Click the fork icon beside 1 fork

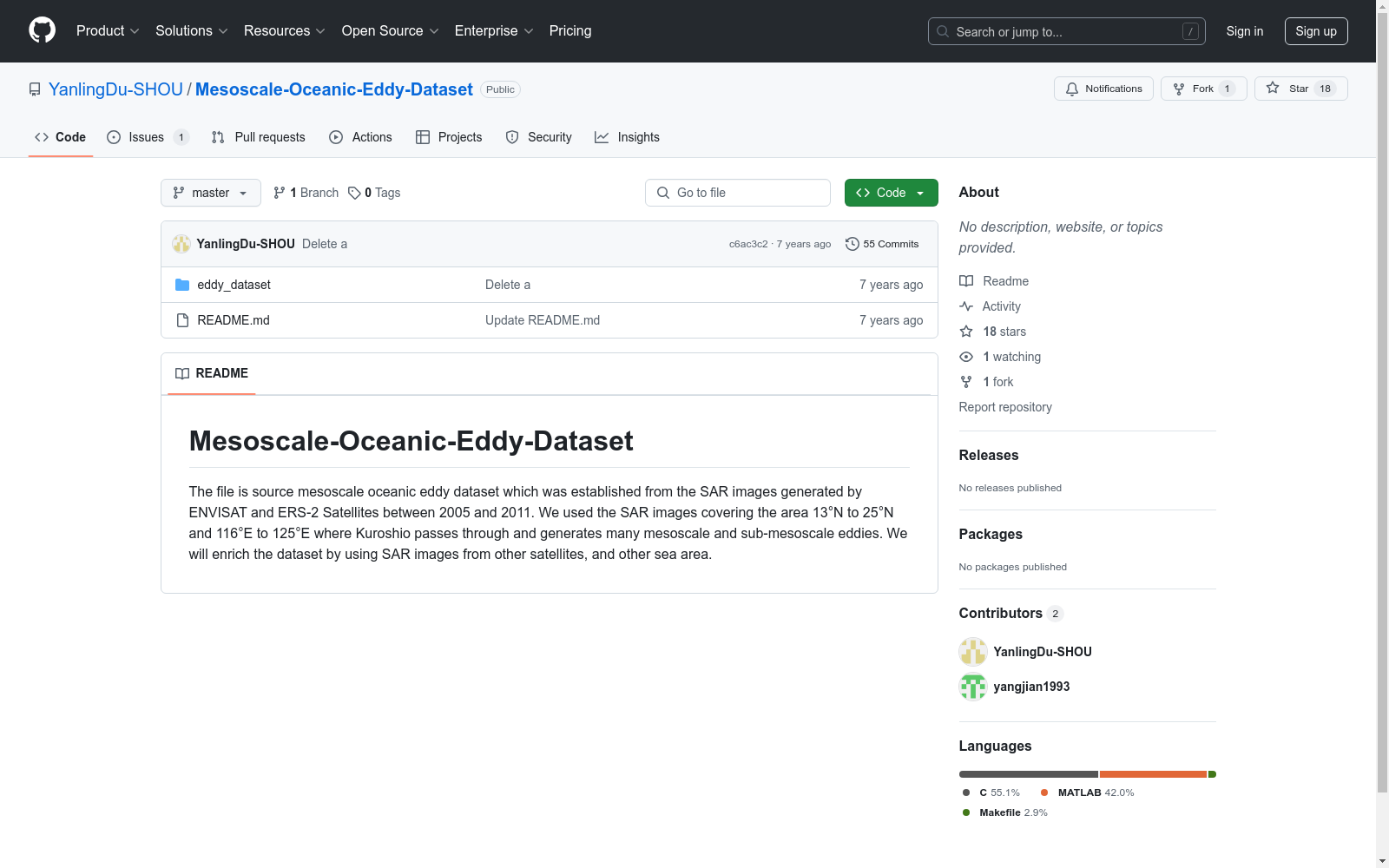pos(966,382)
